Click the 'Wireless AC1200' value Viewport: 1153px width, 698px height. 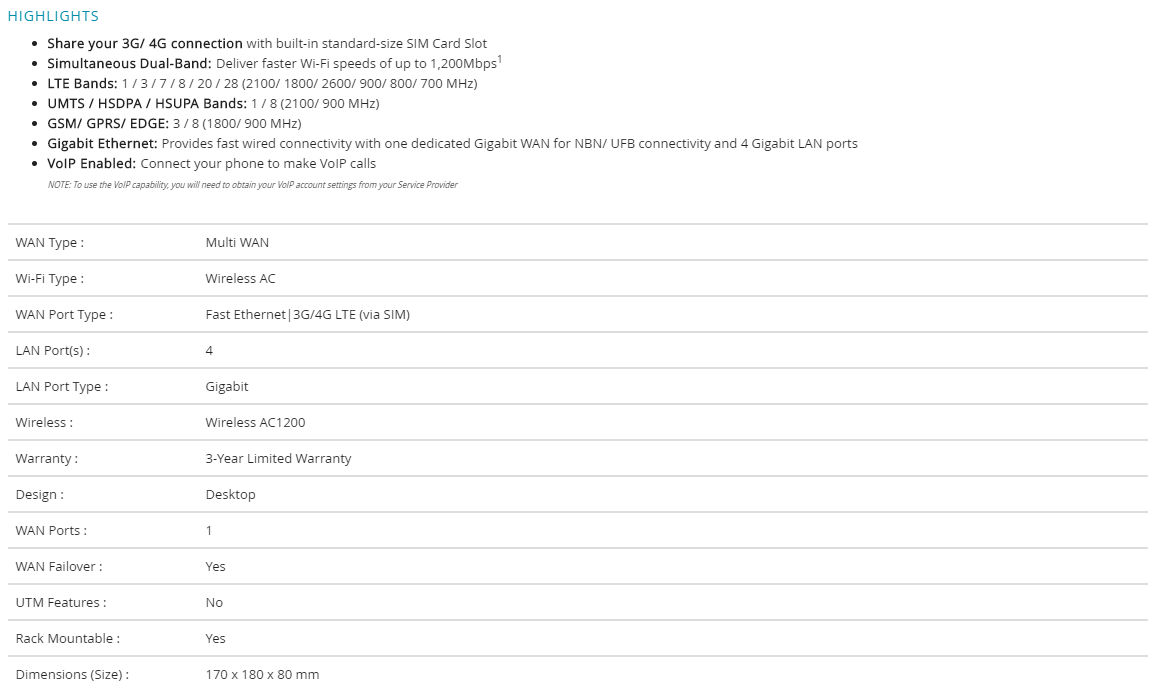(255, 423)
